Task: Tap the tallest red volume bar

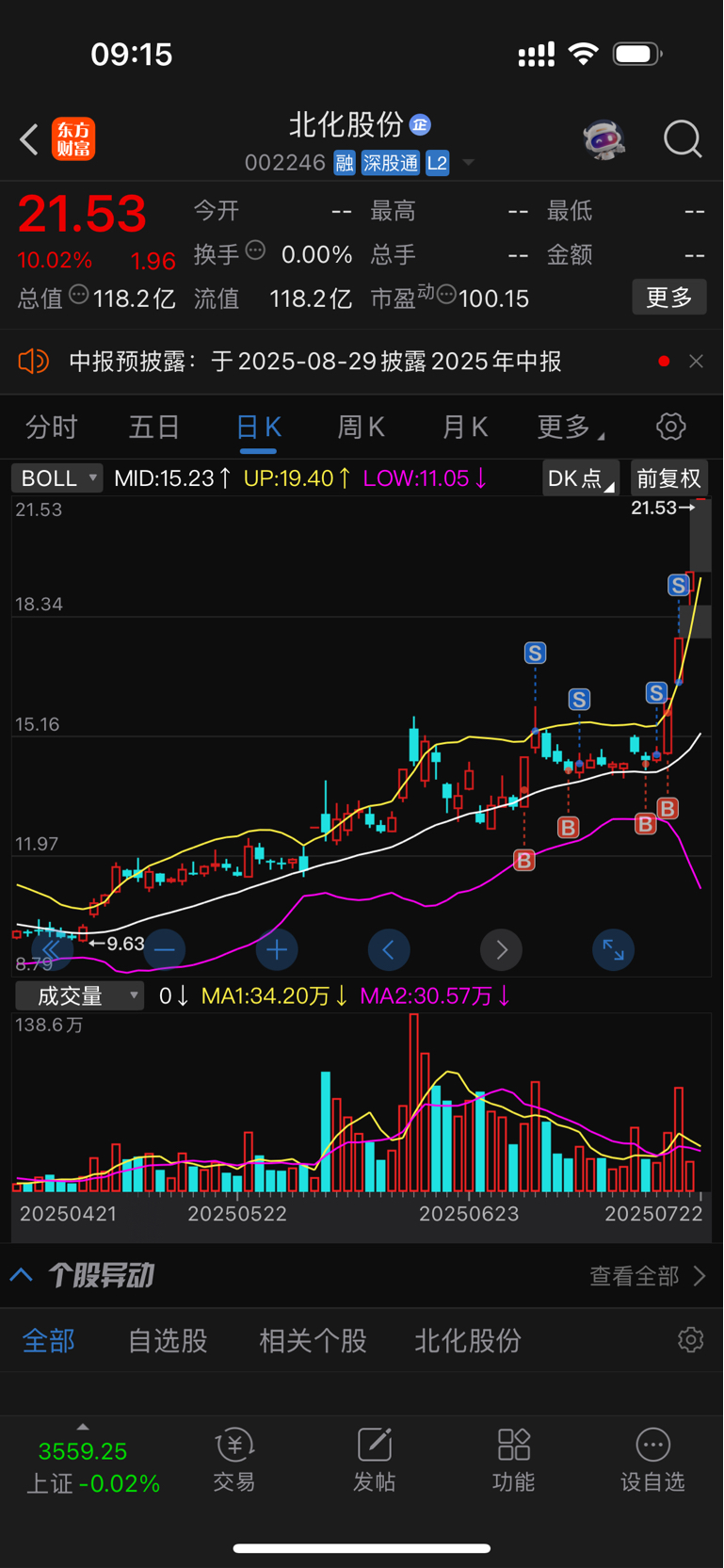Action: (x=414, y=1103)
